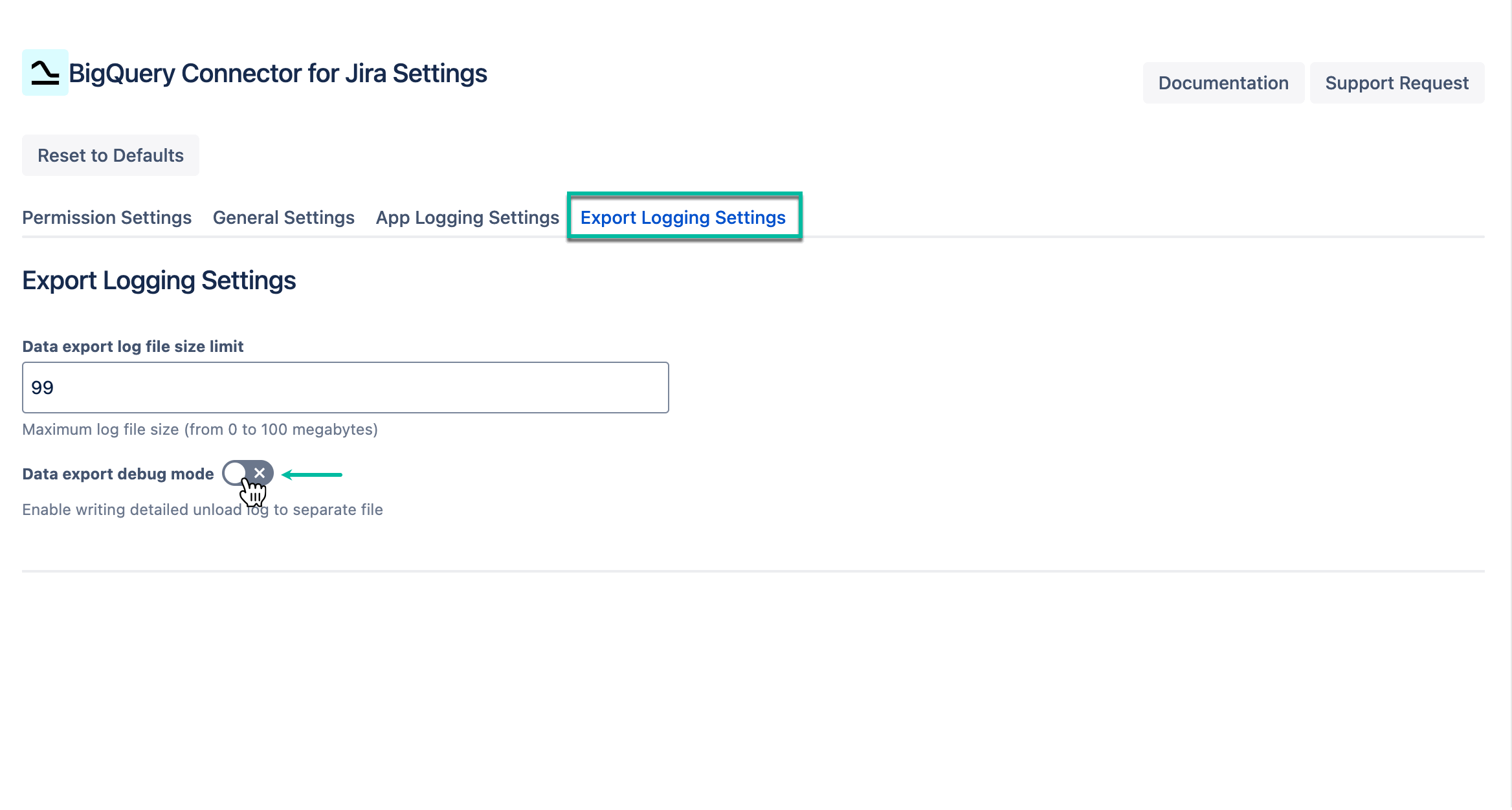The width and height of the screenshot is (1512, 810).
Task: Open the Documentation page
Action: pos(1223,83)
